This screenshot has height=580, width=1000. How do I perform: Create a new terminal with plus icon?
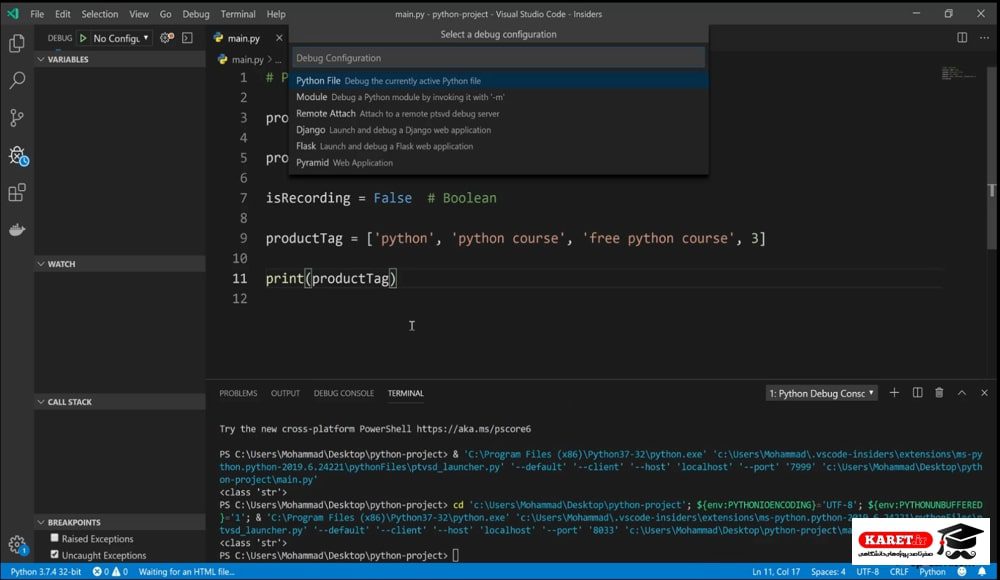coord(894,393)
